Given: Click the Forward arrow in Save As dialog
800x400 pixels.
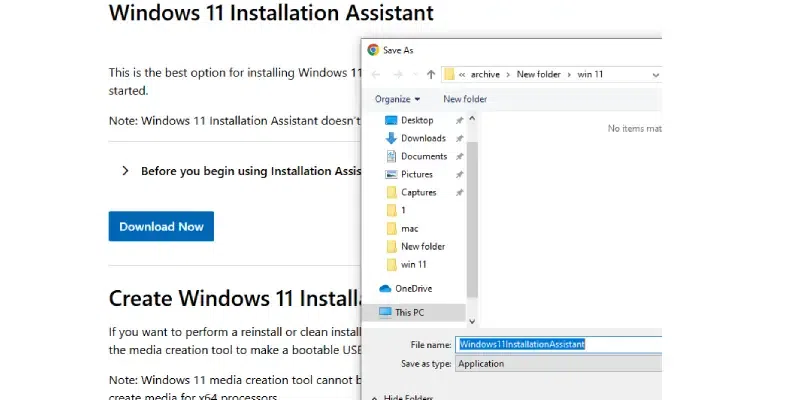Looking at the screenshot, I should pyautogui.click(x=398, y=74).
